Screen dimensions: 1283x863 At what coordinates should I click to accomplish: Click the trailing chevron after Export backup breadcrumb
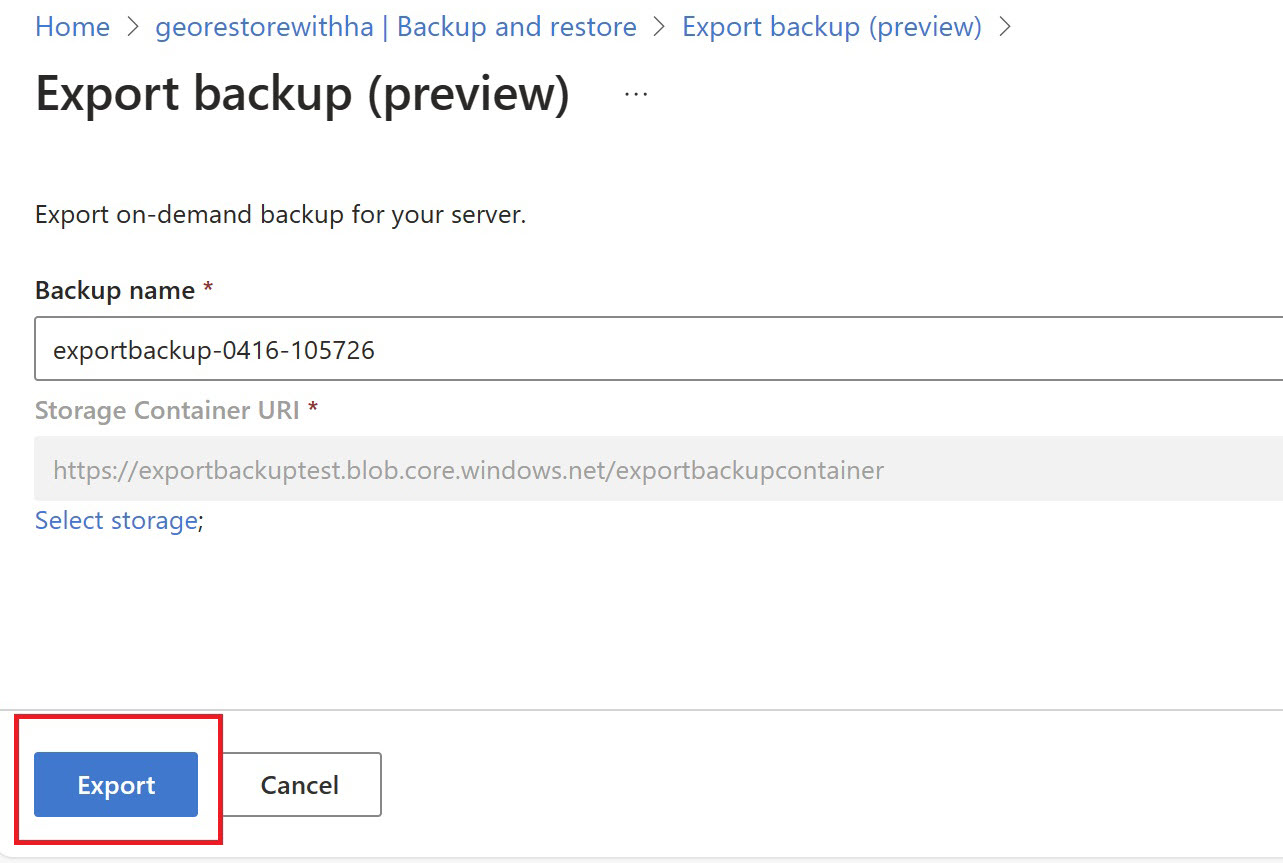coord(1005,27)
